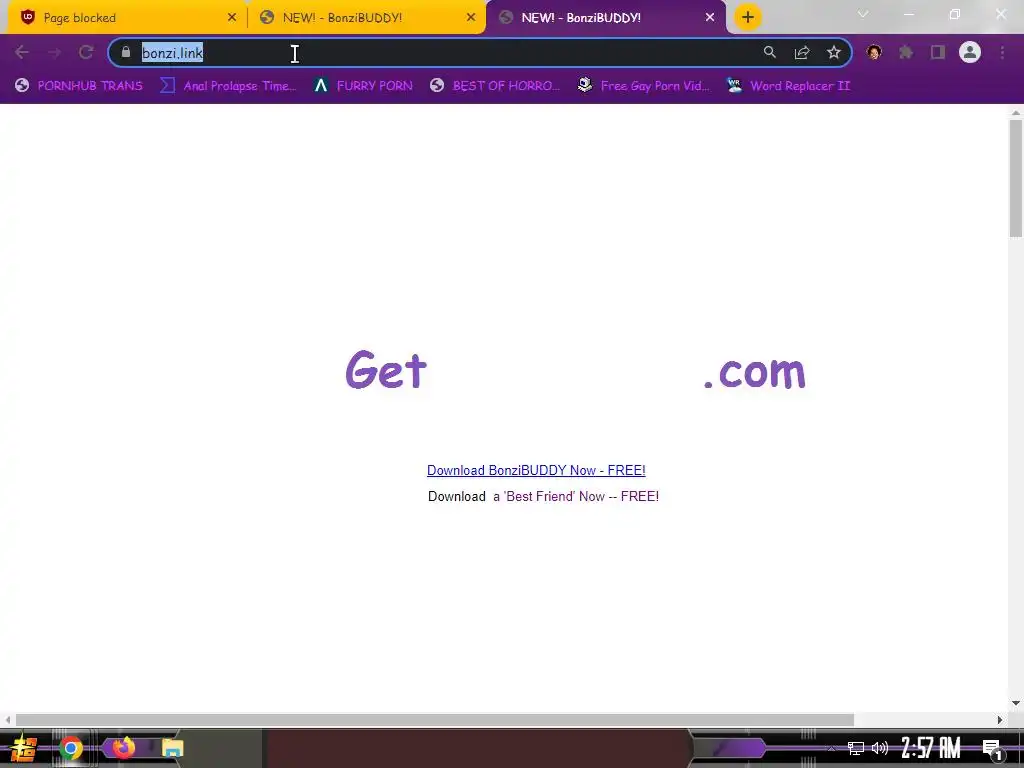
Task: Click the .com heading text
Action: point(755,372)
